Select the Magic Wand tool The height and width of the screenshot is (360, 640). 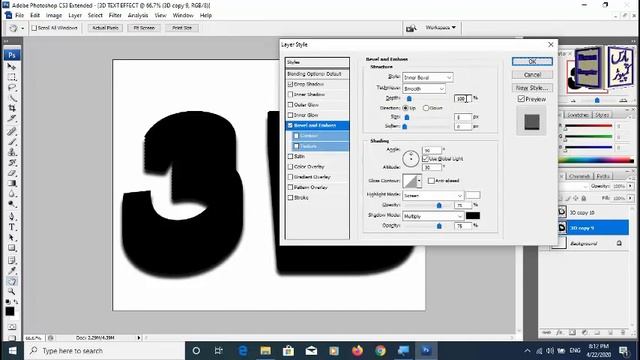click(12, 98)
